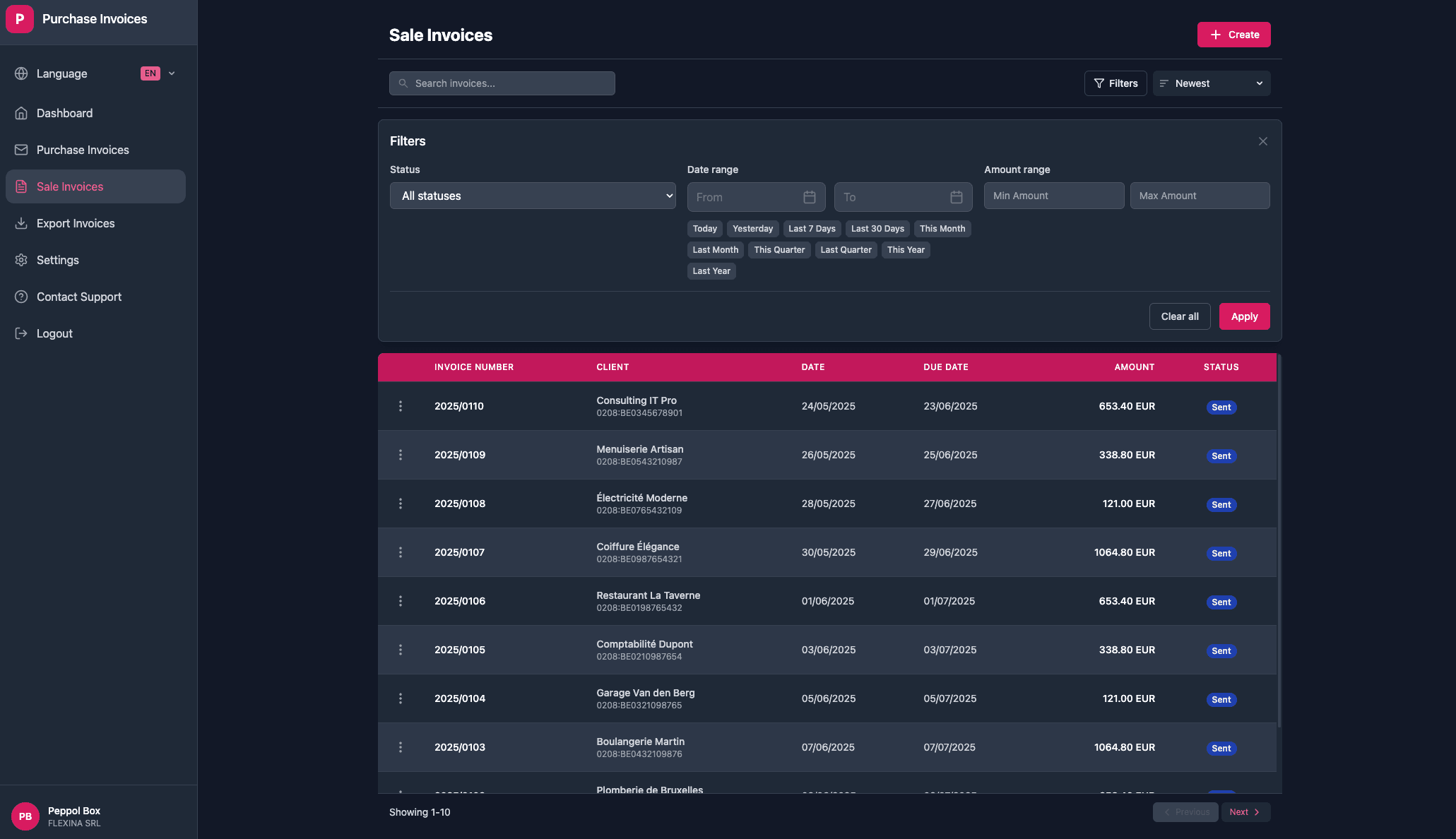
Task: Click the To date field
Action: coord(903,197)
